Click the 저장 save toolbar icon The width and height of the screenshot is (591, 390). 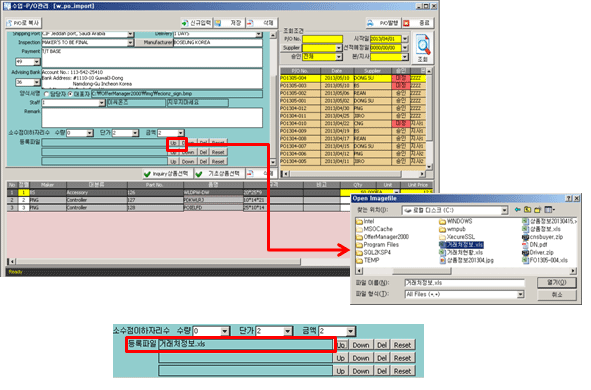218,23
